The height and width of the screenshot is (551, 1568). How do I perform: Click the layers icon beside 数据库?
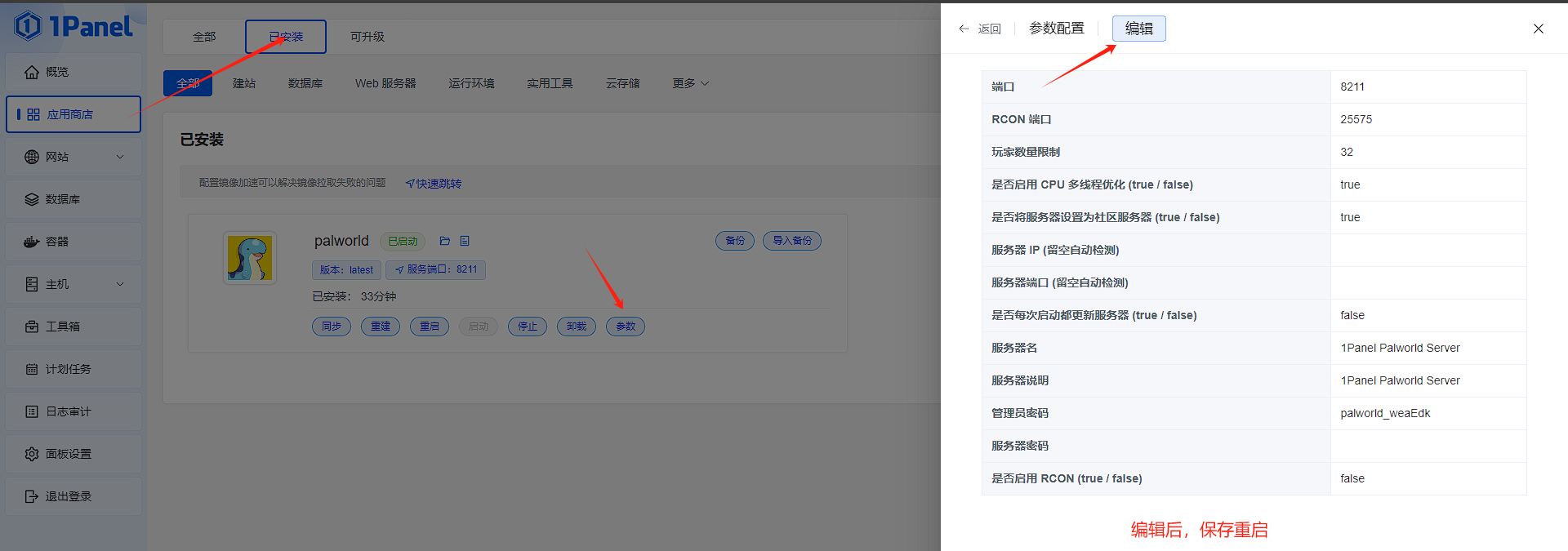click(32, 199)
